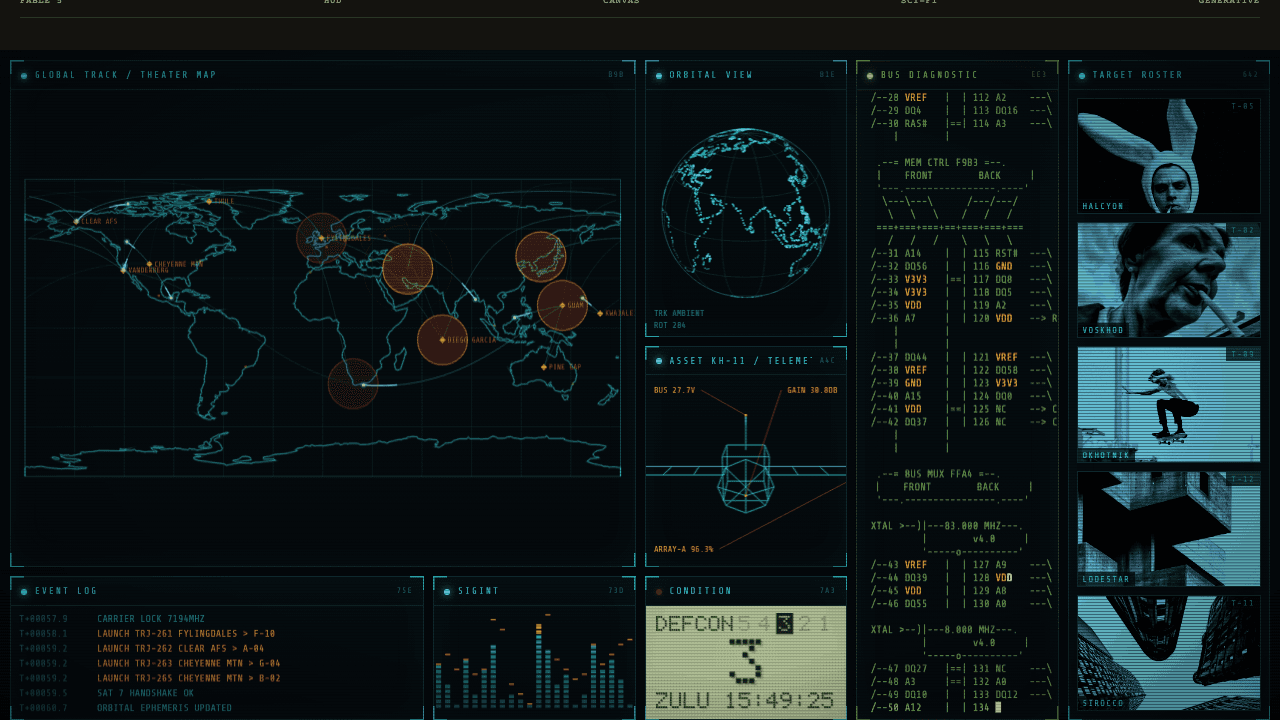Screen dimensions: 1280x720
Task: Click 'LAUNCH TRJ-261 FYLINGDALES > F-10' entry
Action: 186,634
